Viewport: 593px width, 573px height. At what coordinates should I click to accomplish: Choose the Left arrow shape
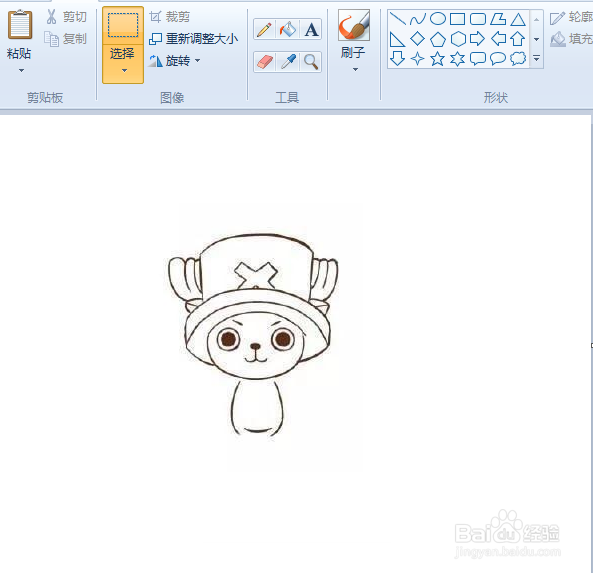[x=498, y=39]
